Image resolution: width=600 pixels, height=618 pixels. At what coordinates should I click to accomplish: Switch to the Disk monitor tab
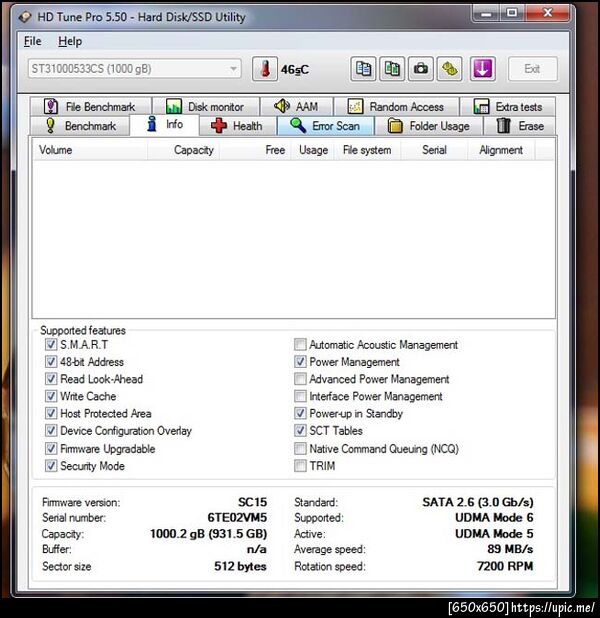click(x=206, y=106)
